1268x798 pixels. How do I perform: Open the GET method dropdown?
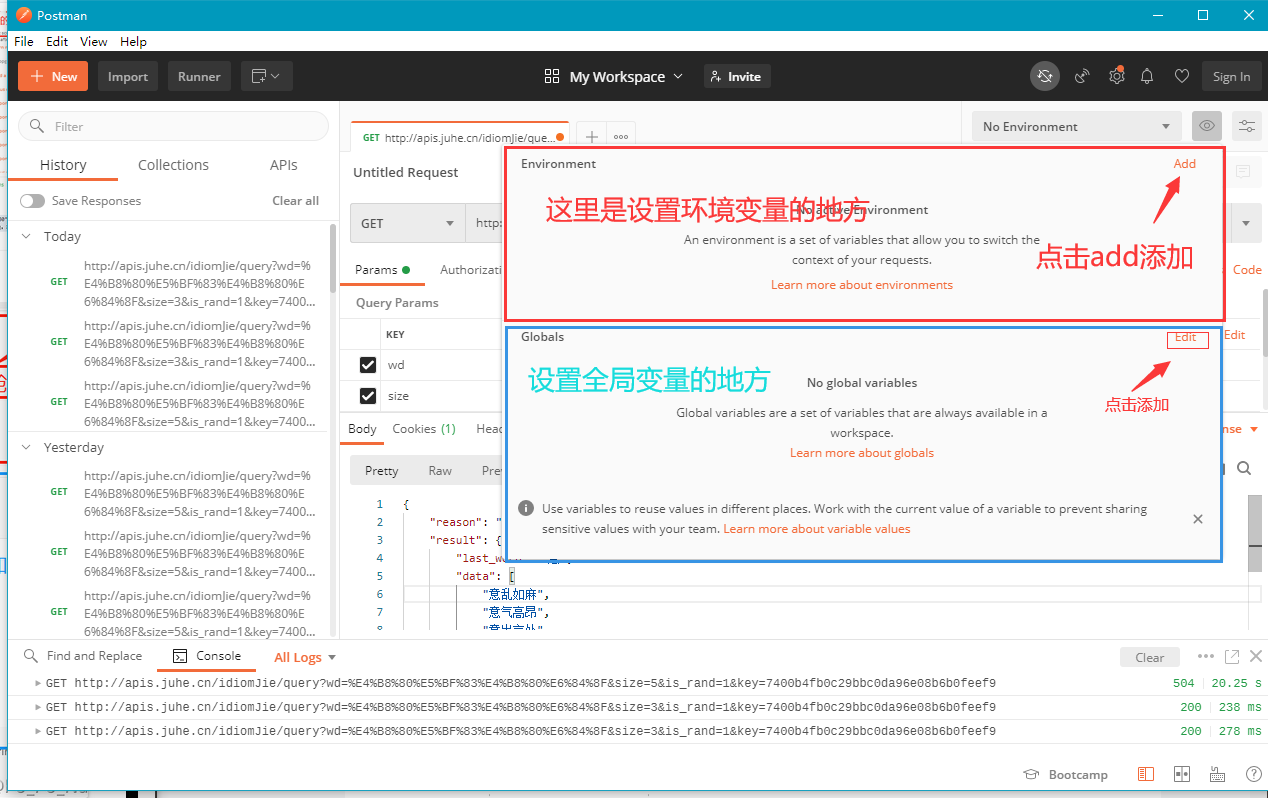407,223
